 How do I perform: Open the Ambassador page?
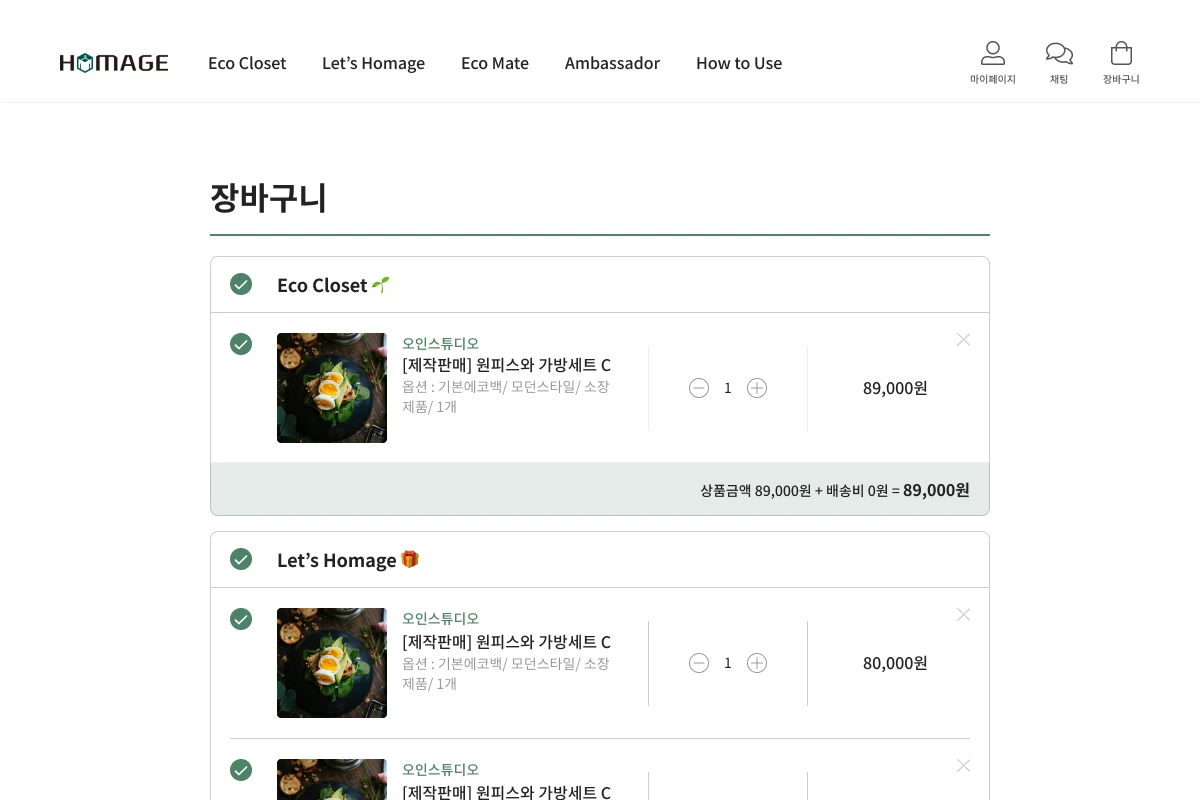pos(612,63)
